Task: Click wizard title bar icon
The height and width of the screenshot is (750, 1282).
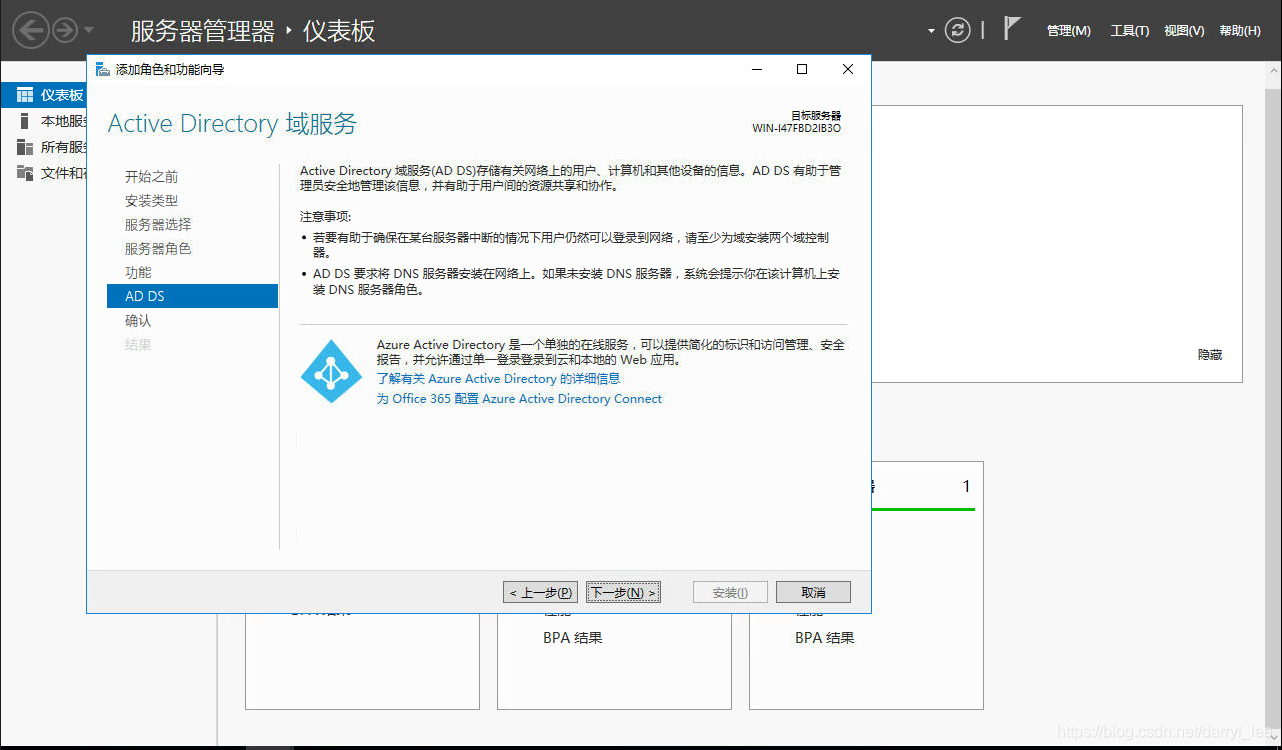Action: pos(102,69)
